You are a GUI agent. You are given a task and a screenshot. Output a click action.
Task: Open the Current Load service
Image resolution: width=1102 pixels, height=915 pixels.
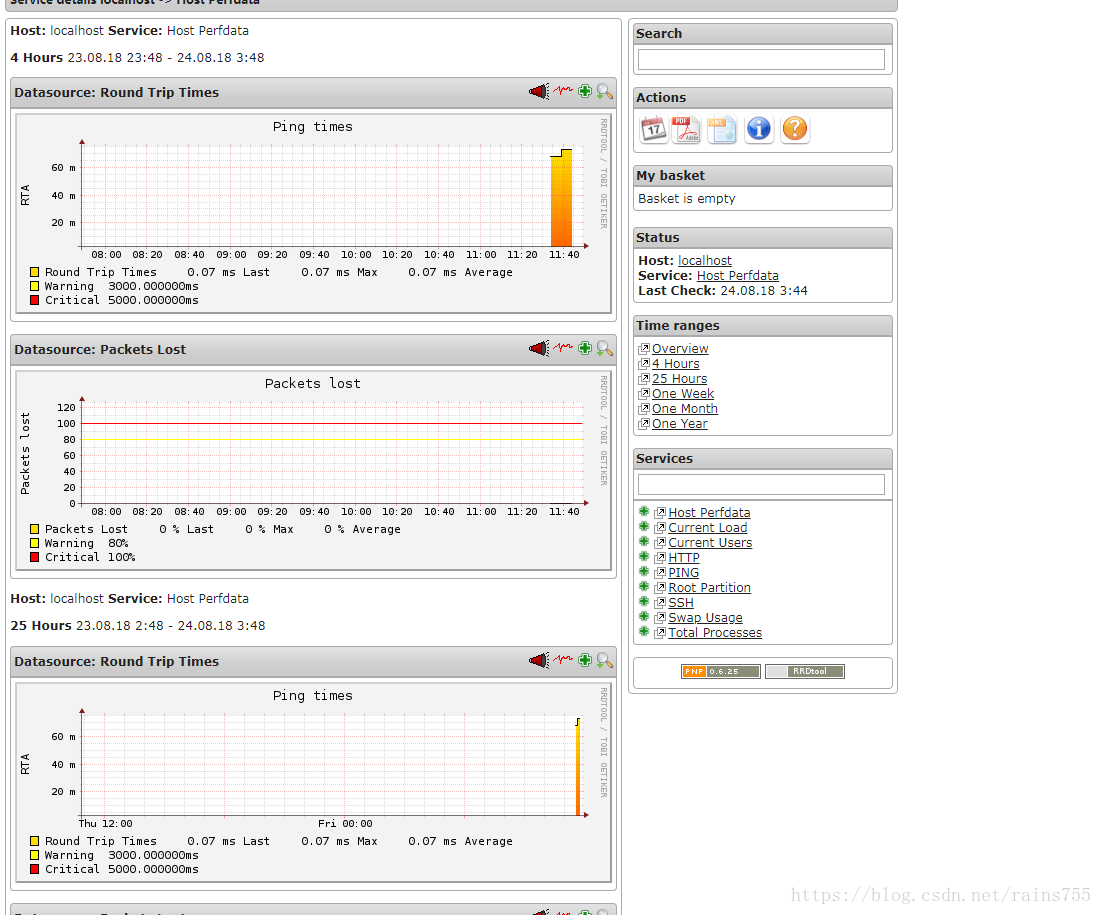tap(708, 528)
